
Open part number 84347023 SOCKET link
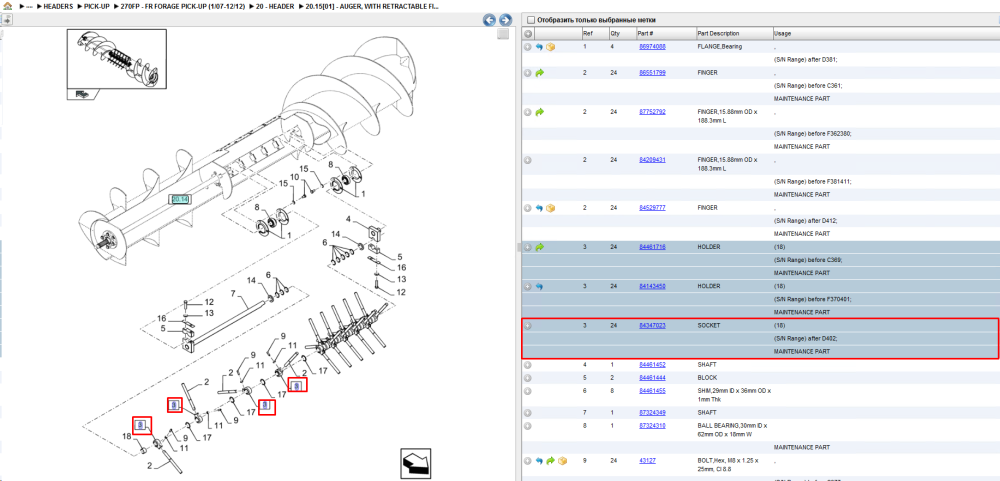click(652, 325)
